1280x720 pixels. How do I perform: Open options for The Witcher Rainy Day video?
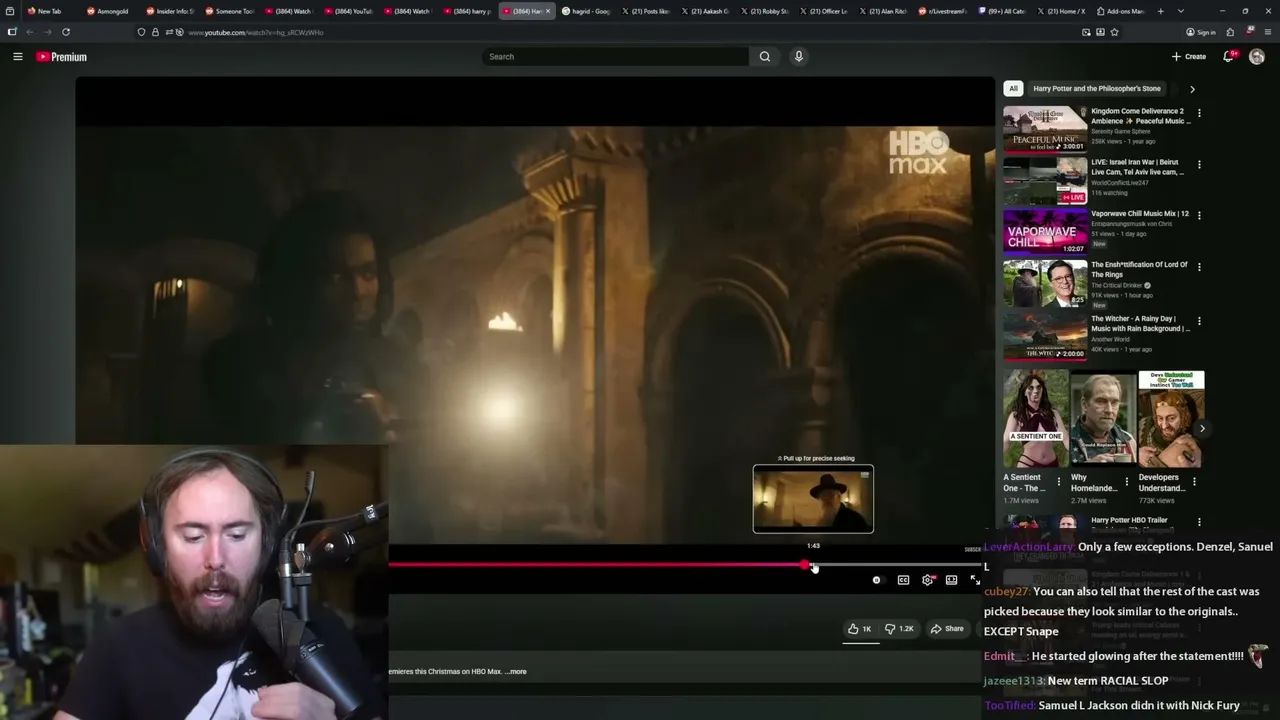[x=1199, y=321]
